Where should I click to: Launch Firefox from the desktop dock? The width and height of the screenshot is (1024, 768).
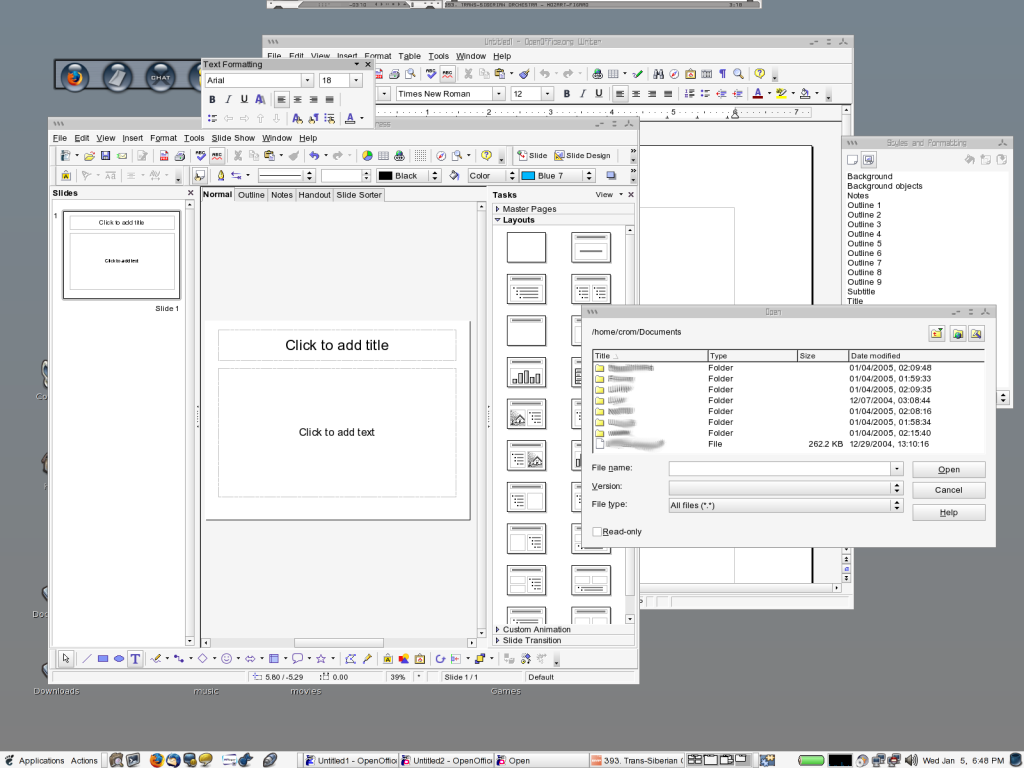(74, 78)
